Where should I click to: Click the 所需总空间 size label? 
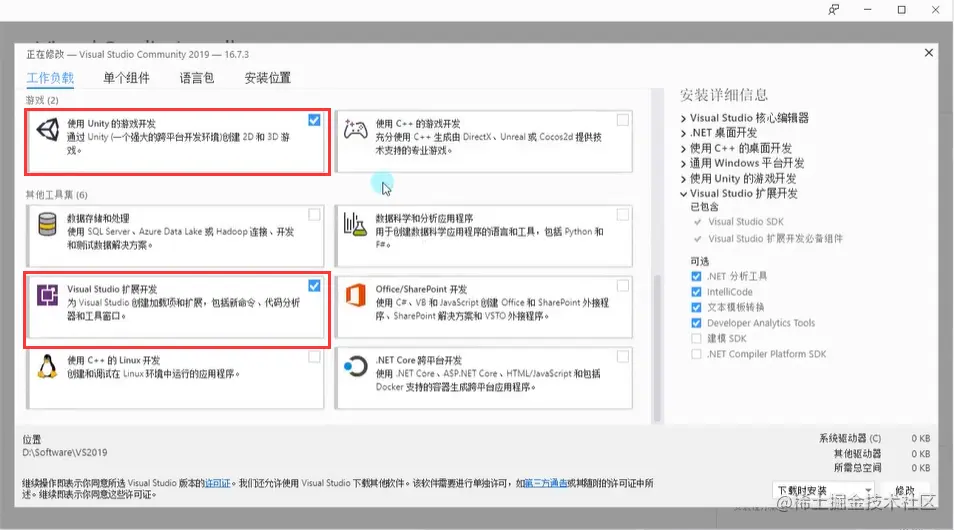point(858,468)
